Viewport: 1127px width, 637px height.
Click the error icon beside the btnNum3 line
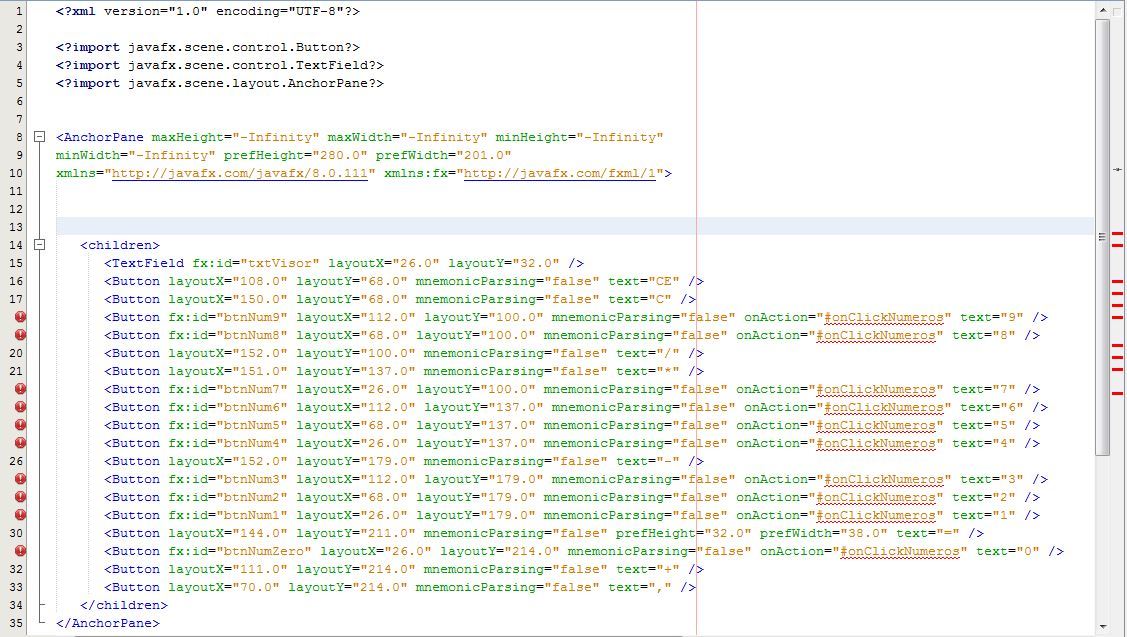(x=20, y=479)
